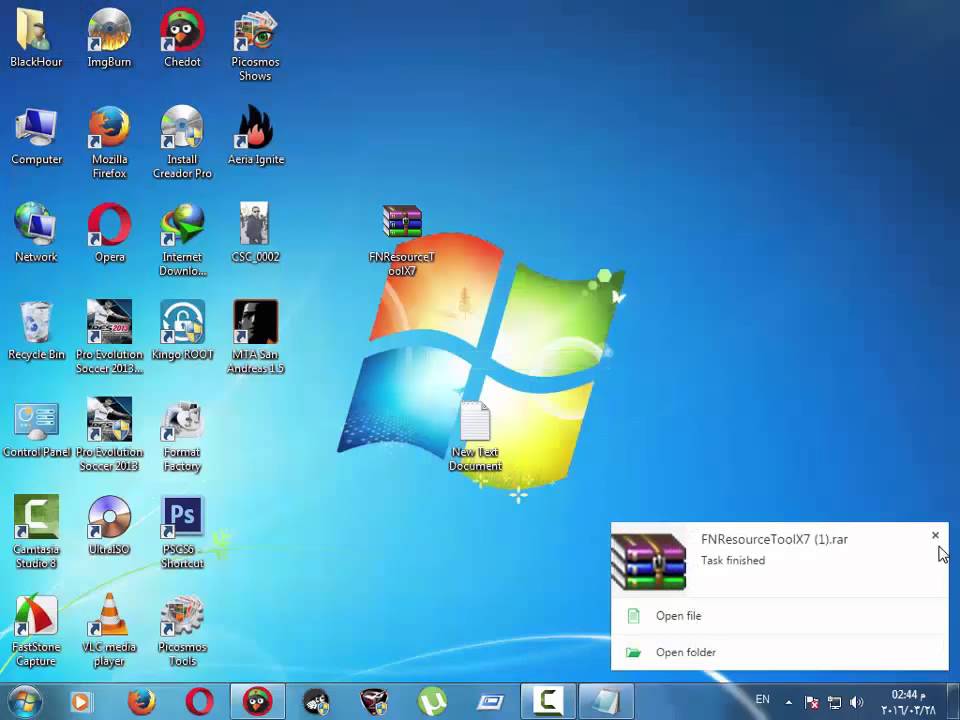Open the Action Center flag icon
Screen dimensions: 960x720
coord(811,702)
